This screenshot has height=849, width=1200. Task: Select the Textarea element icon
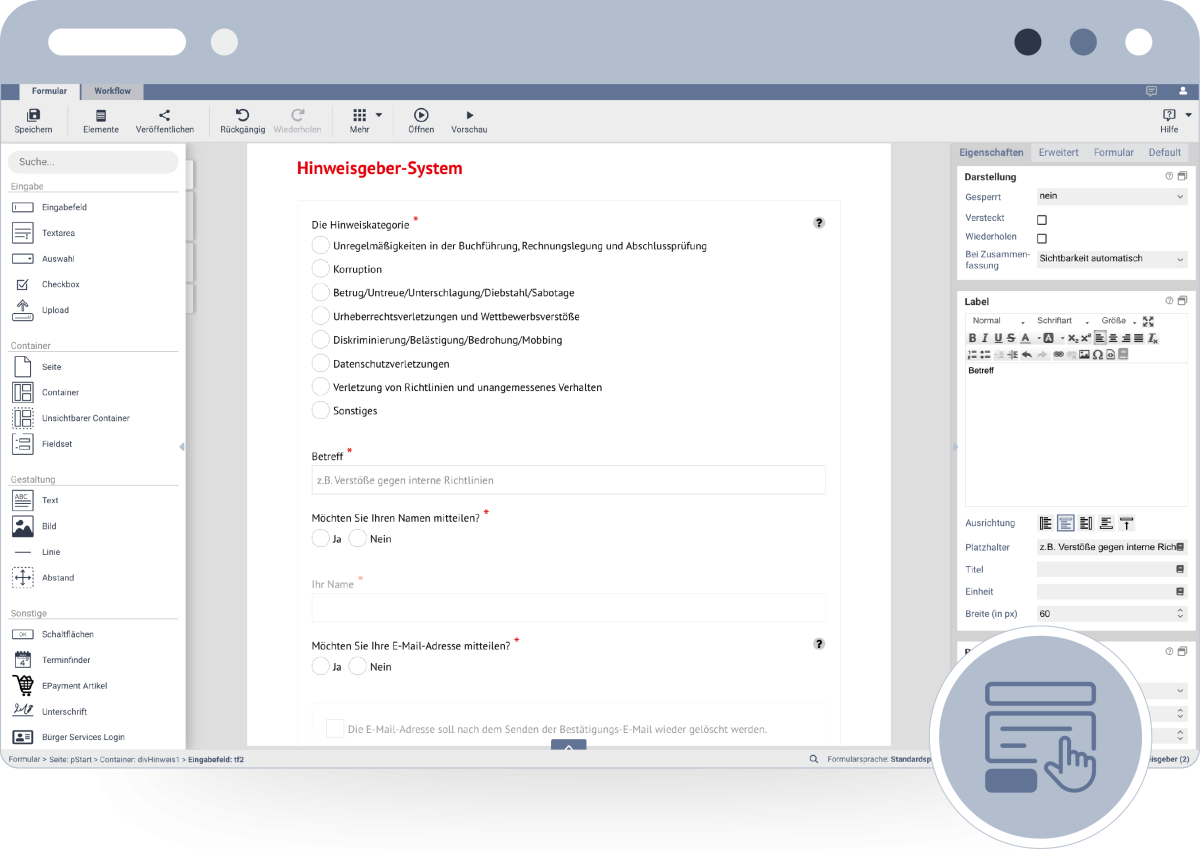23,233
